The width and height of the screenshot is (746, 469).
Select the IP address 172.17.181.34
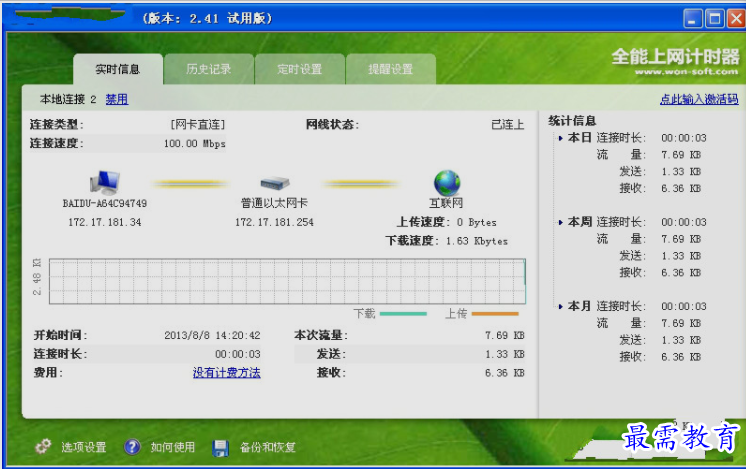tap(105, 222)
